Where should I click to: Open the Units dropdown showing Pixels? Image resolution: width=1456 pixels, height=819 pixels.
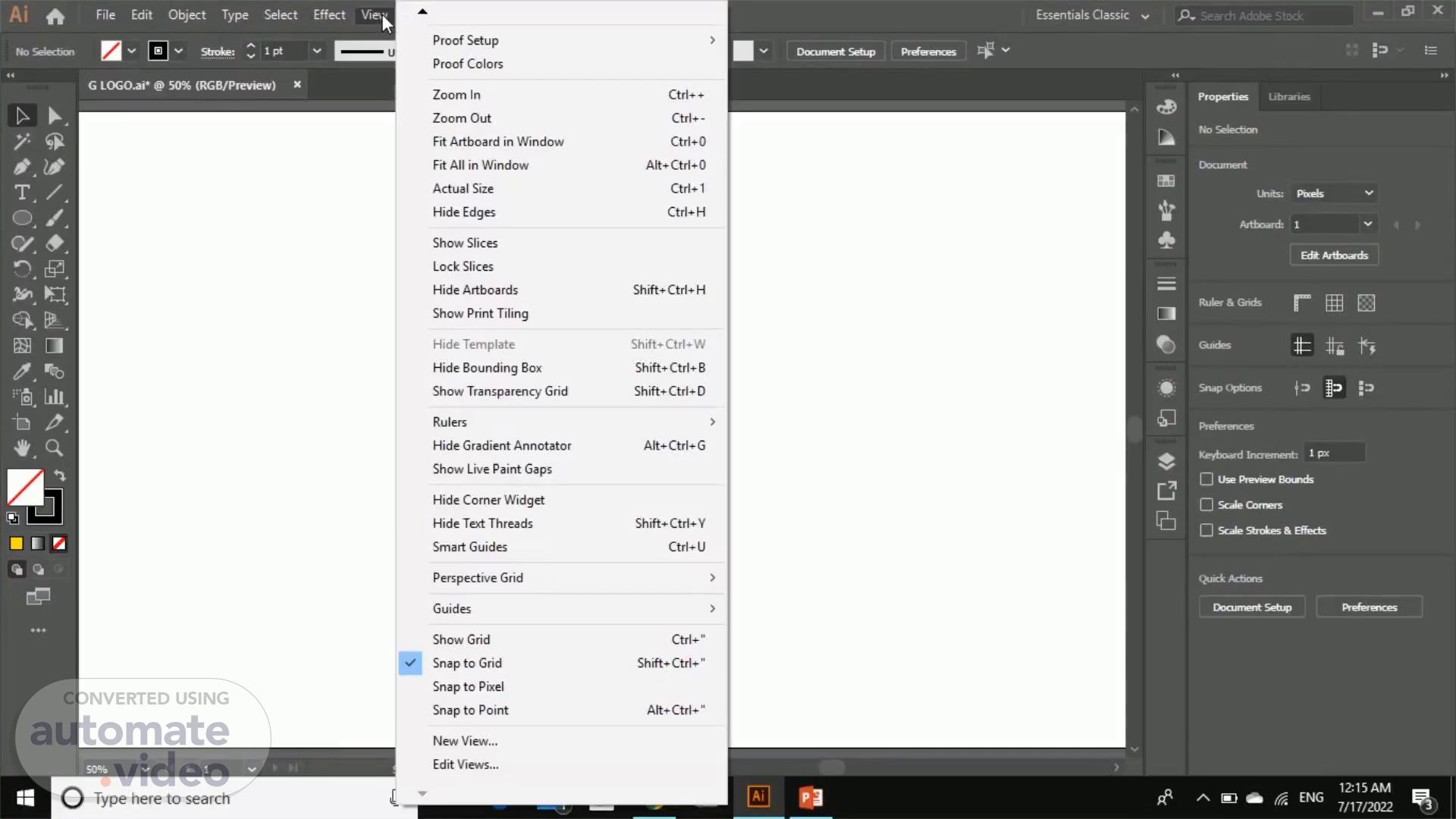(1334, 193)
